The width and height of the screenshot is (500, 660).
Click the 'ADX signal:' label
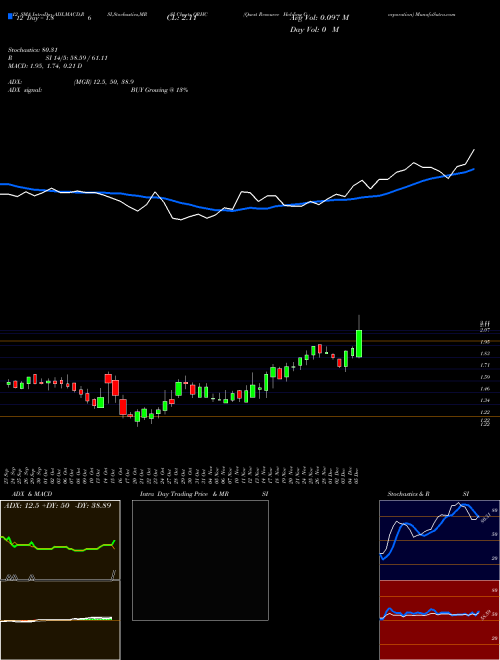coord(25,90)
